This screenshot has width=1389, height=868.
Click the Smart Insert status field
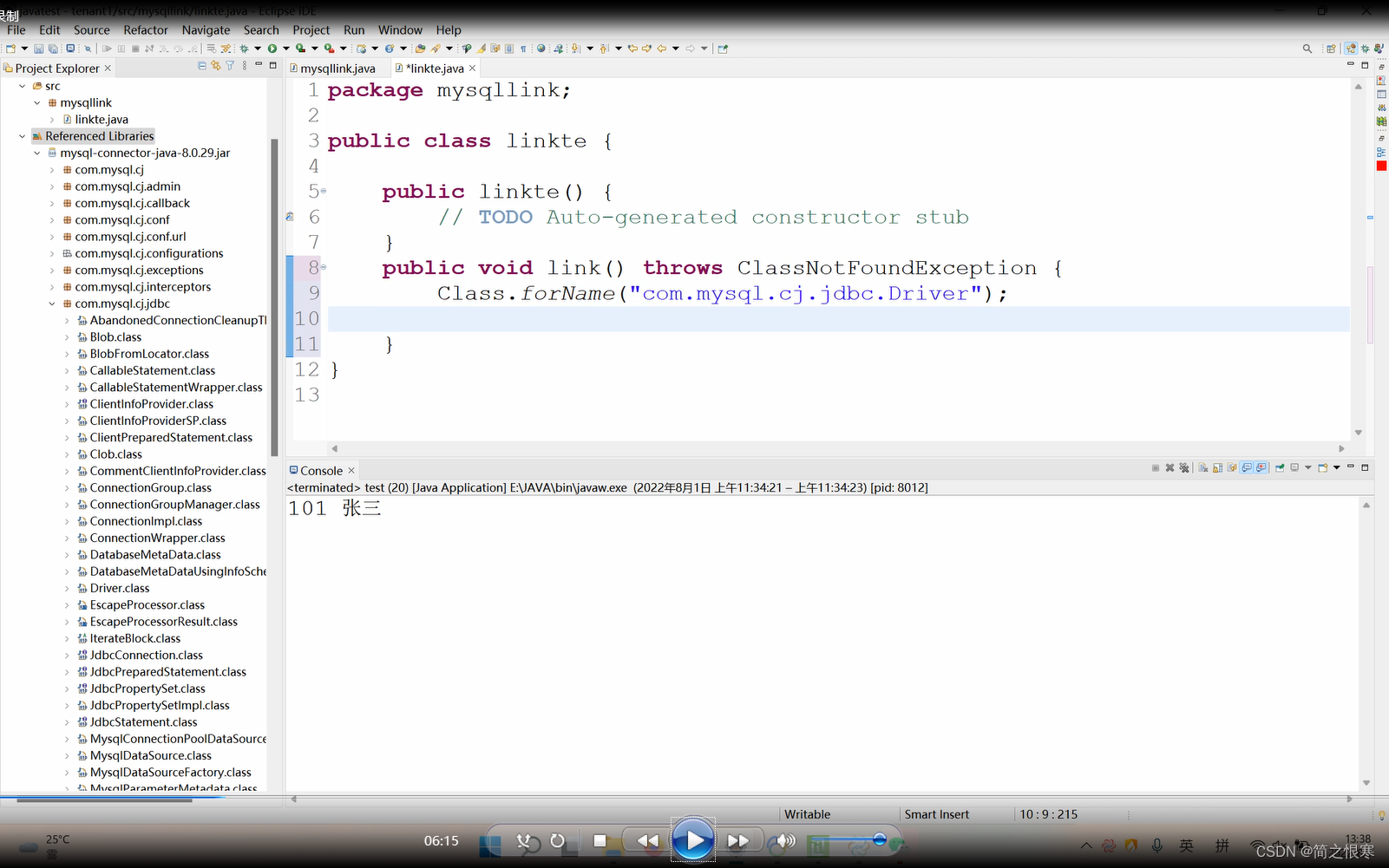click(937, 814)
